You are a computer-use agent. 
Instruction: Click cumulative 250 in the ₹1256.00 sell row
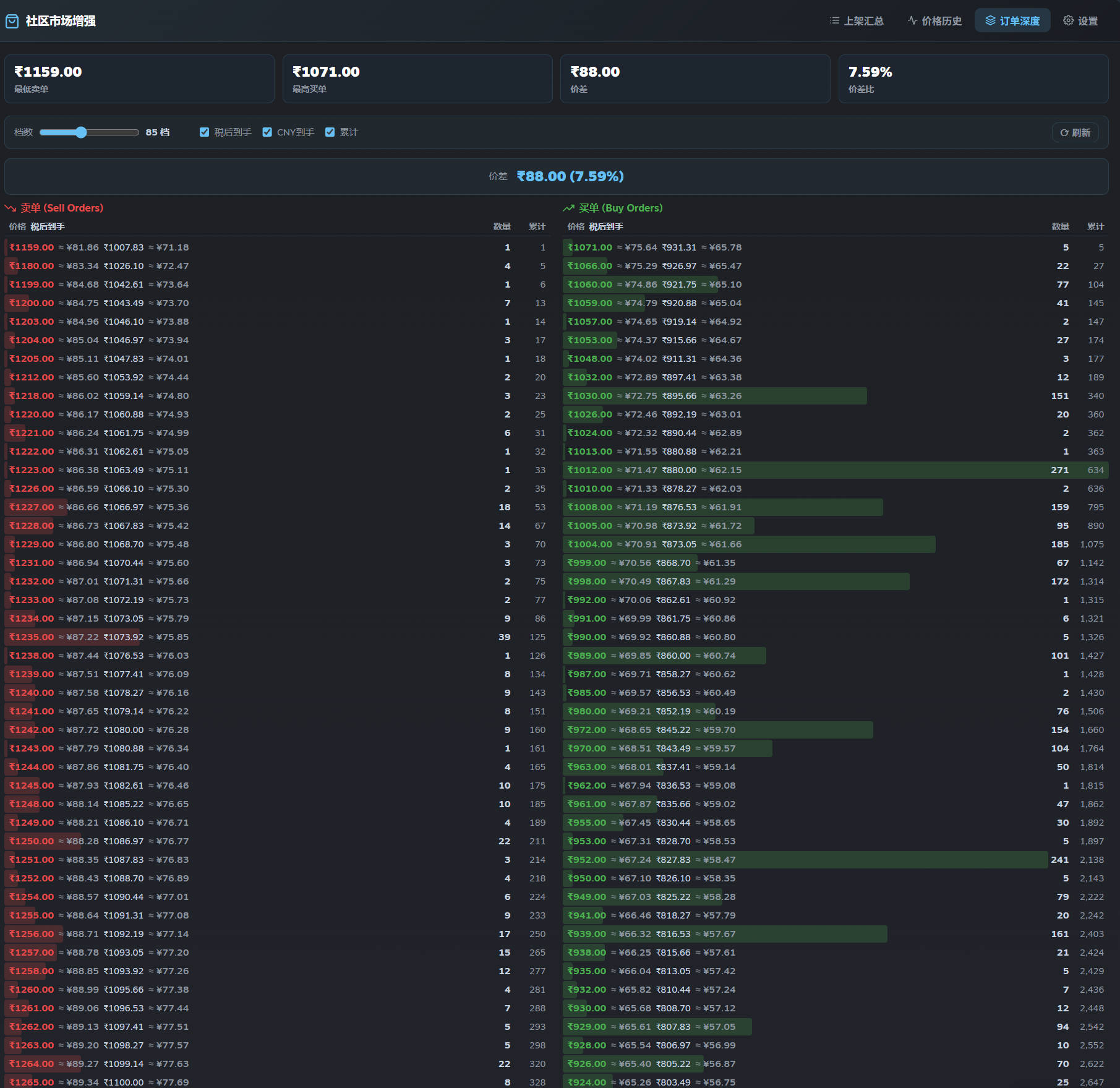(x=537, y=934)
